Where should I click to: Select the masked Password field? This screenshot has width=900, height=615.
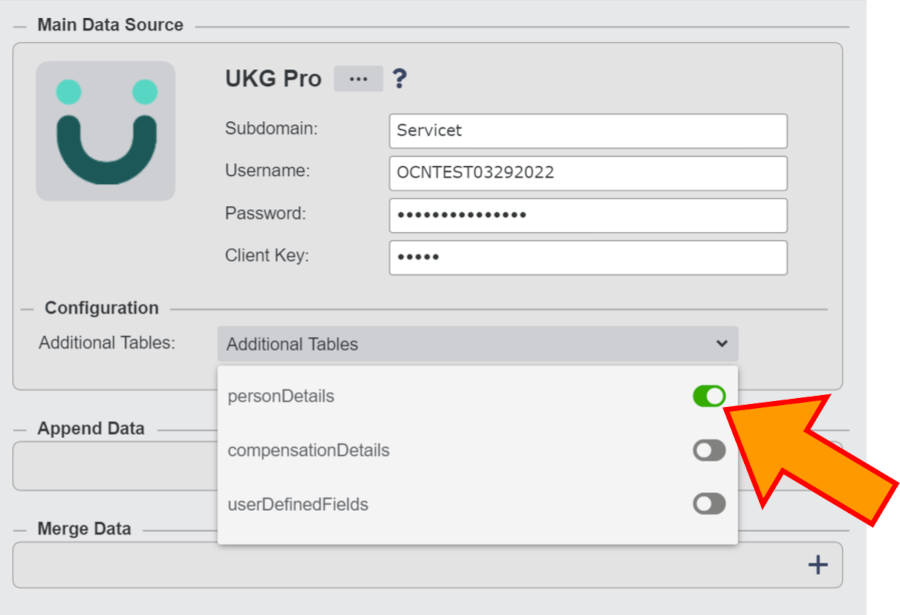[x=588, y=215]
